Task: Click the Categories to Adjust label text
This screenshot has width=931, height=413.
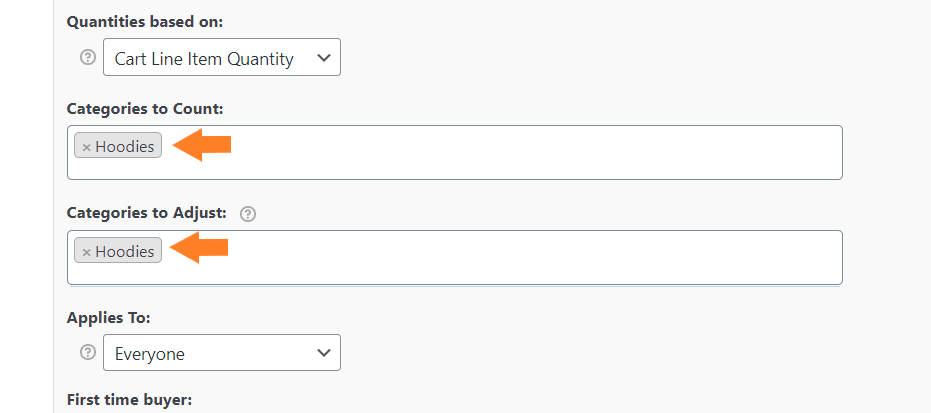Action: (147, 212)
